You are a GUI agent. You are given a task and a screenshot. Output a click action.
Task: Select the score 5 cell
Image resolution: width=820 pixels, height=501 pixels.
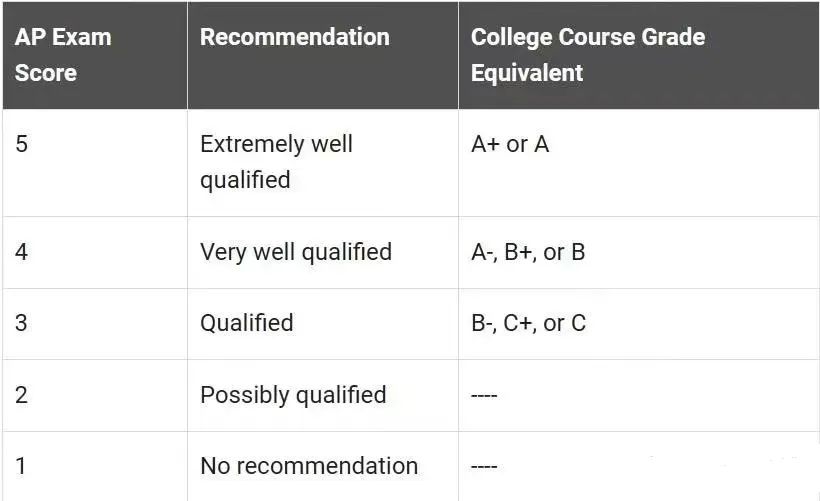click(x=95, y=163)
